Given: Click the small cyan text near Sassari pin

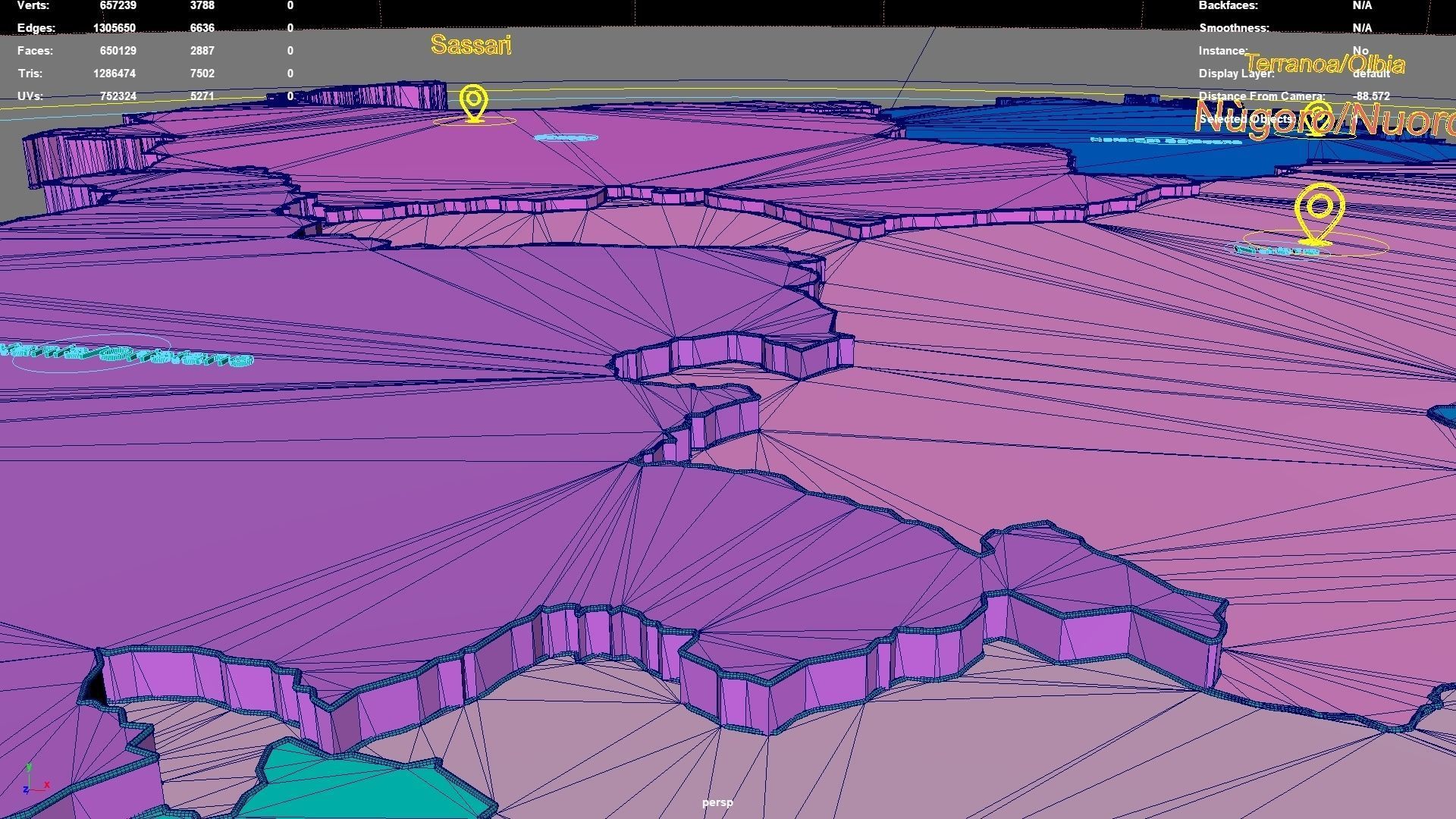Looking at the screenshot, I should 566,138.
